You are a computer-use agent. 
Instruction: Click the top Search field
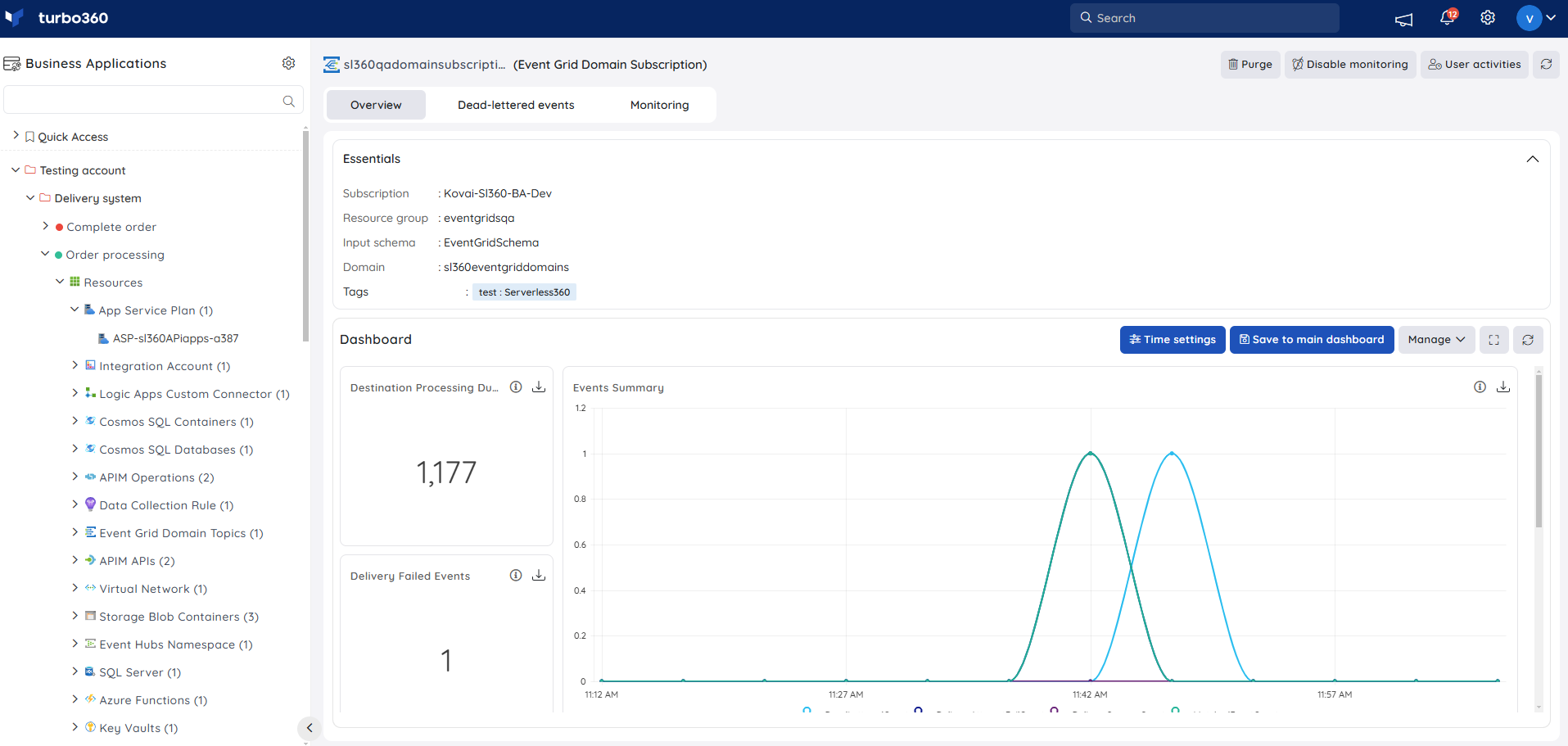point(1204,18)
